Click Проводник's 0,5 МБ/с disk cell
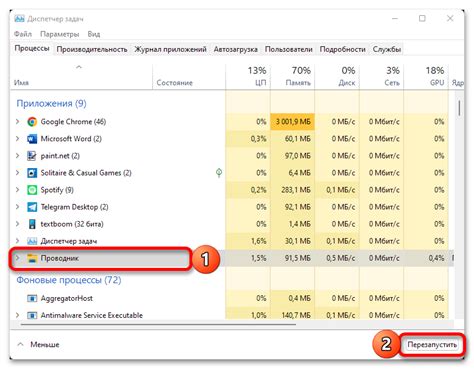Viewport: 474px width, 369px height. pyautogui.click(x=337, y=258)
